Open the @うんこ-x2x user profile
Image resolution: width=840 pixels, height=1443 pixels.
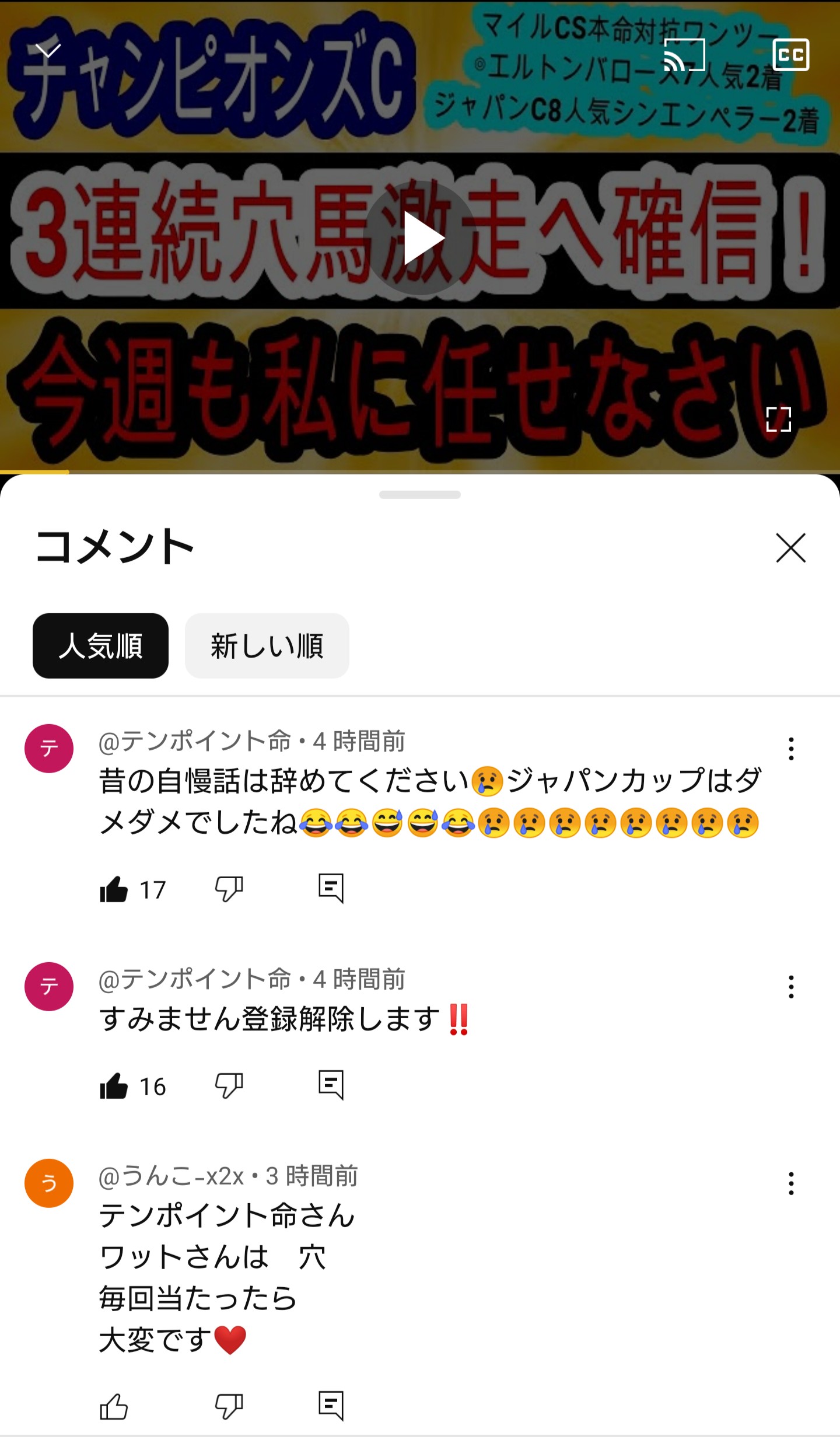171,1176
